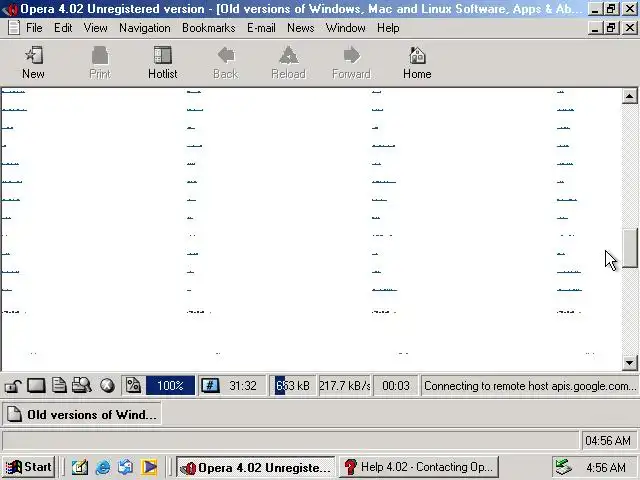The width and height of the screenshot is (640, 480).
Task: Click the round globe status icon
Action: tap(107, 386)
